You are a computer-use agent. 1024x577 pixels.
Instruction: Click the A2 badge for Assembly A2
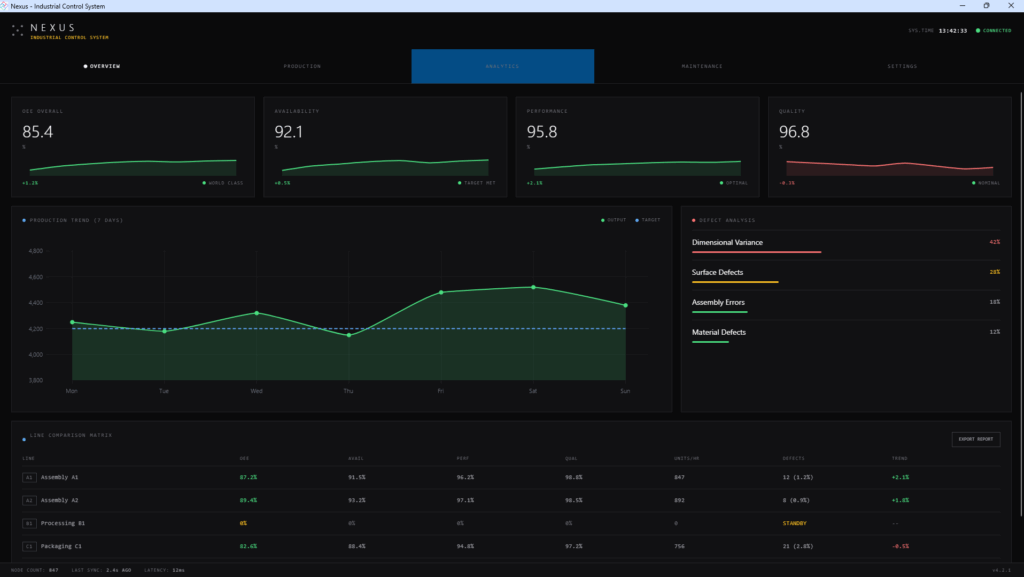click(x=29, y=500)
